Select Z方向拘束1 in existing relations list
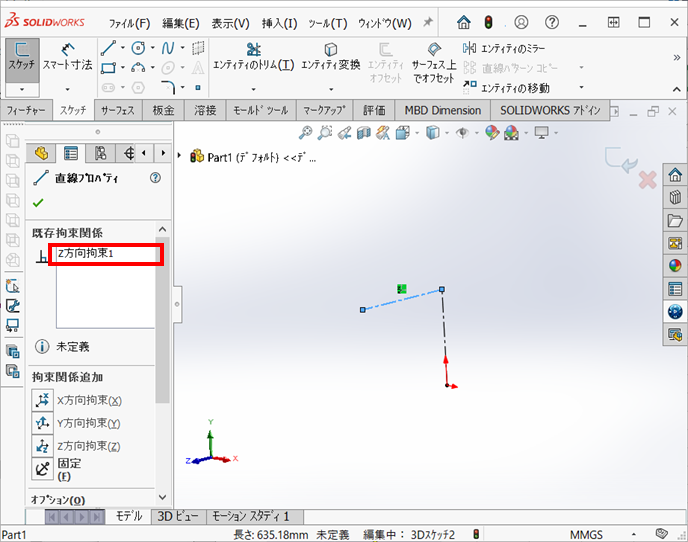 [x=104, y=254]
